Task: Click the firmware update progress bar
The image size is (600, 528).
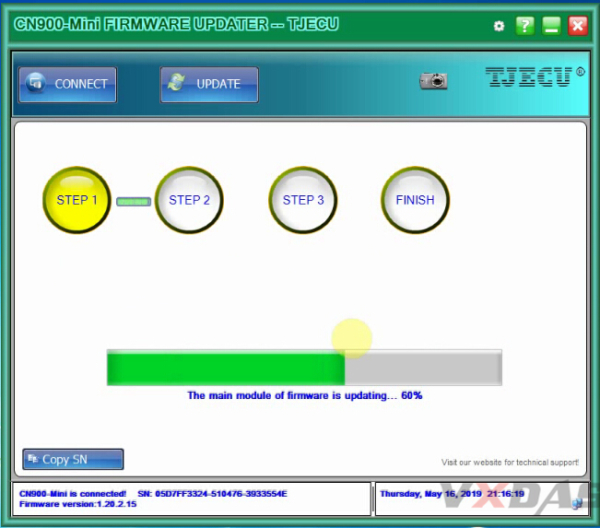Action: (304, 367)
